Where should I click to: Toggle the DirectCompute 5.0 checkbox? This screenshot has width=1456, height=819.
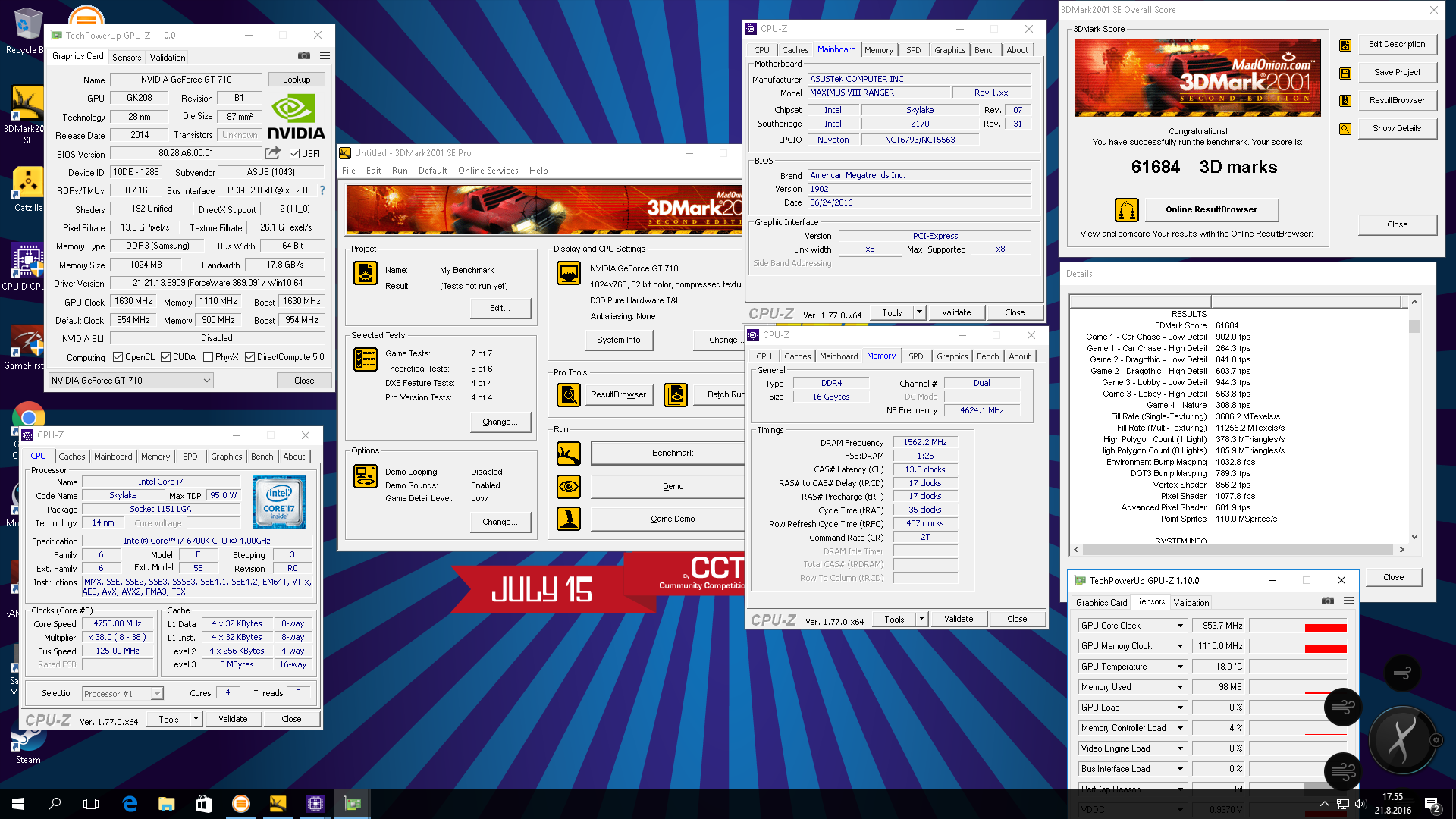(249, 357)
